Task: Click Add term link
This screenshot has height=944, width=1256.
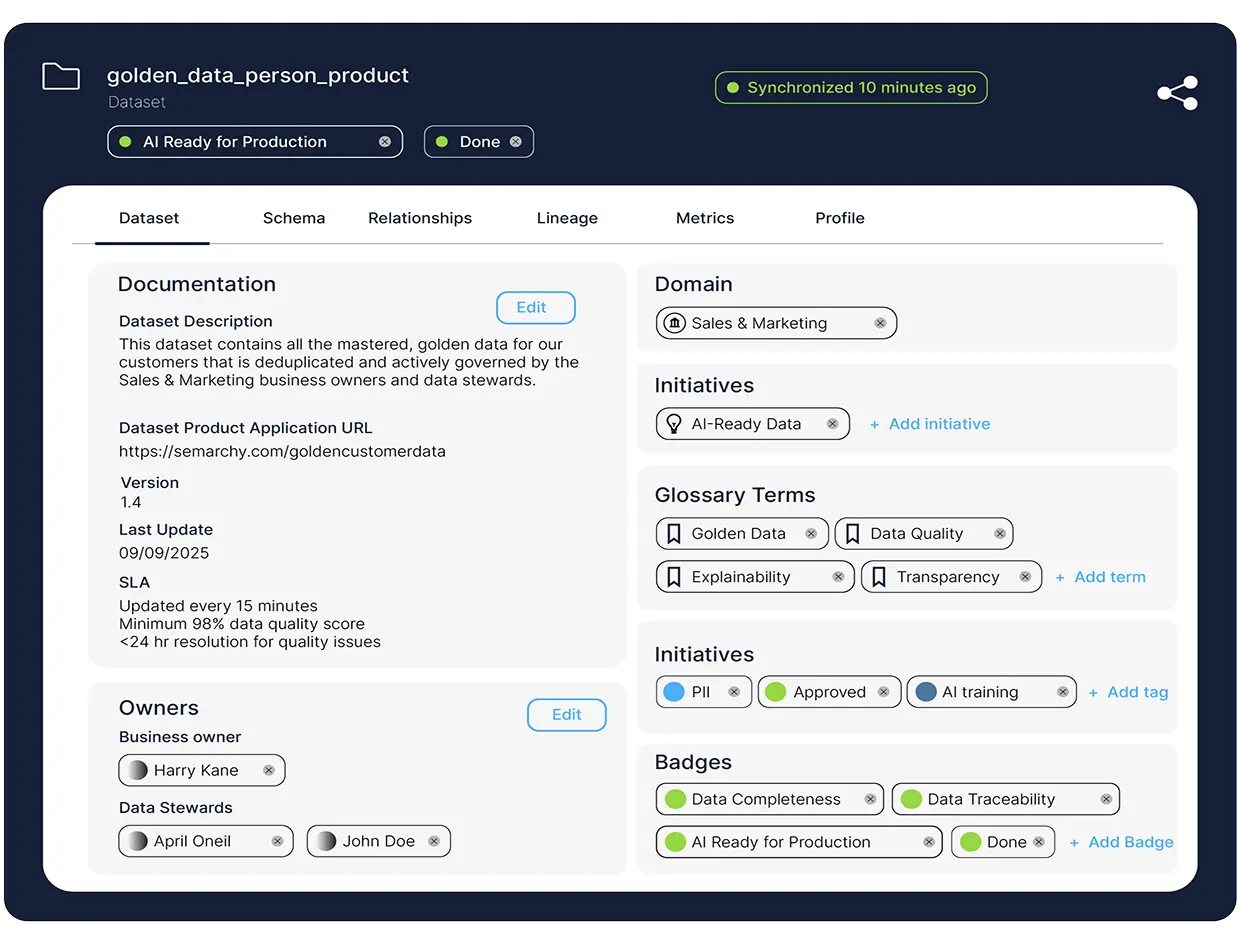Action: click(1100, 577)
